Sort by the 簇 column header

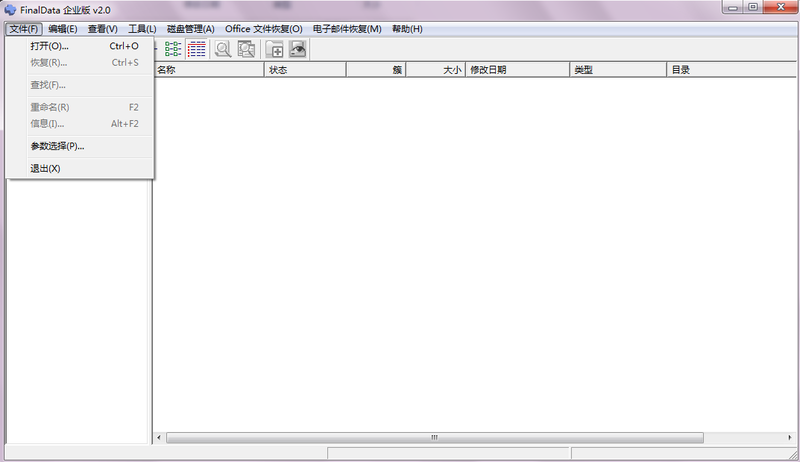(x=376, y=70)
